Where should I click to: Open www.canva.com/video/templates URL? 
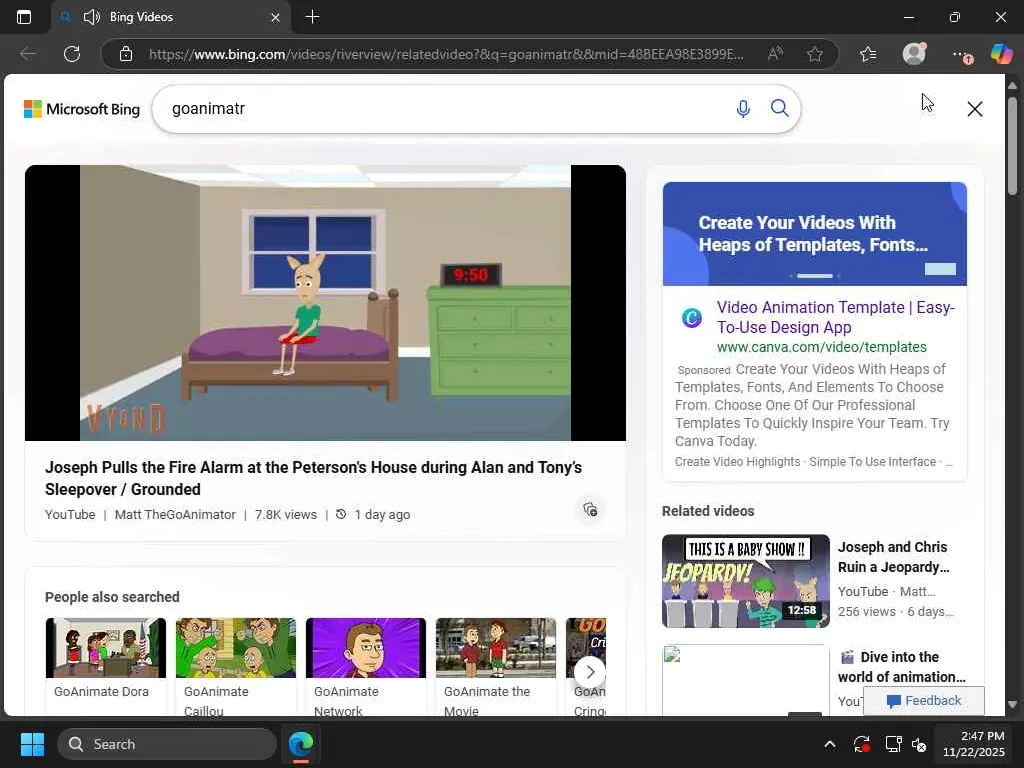822,347
